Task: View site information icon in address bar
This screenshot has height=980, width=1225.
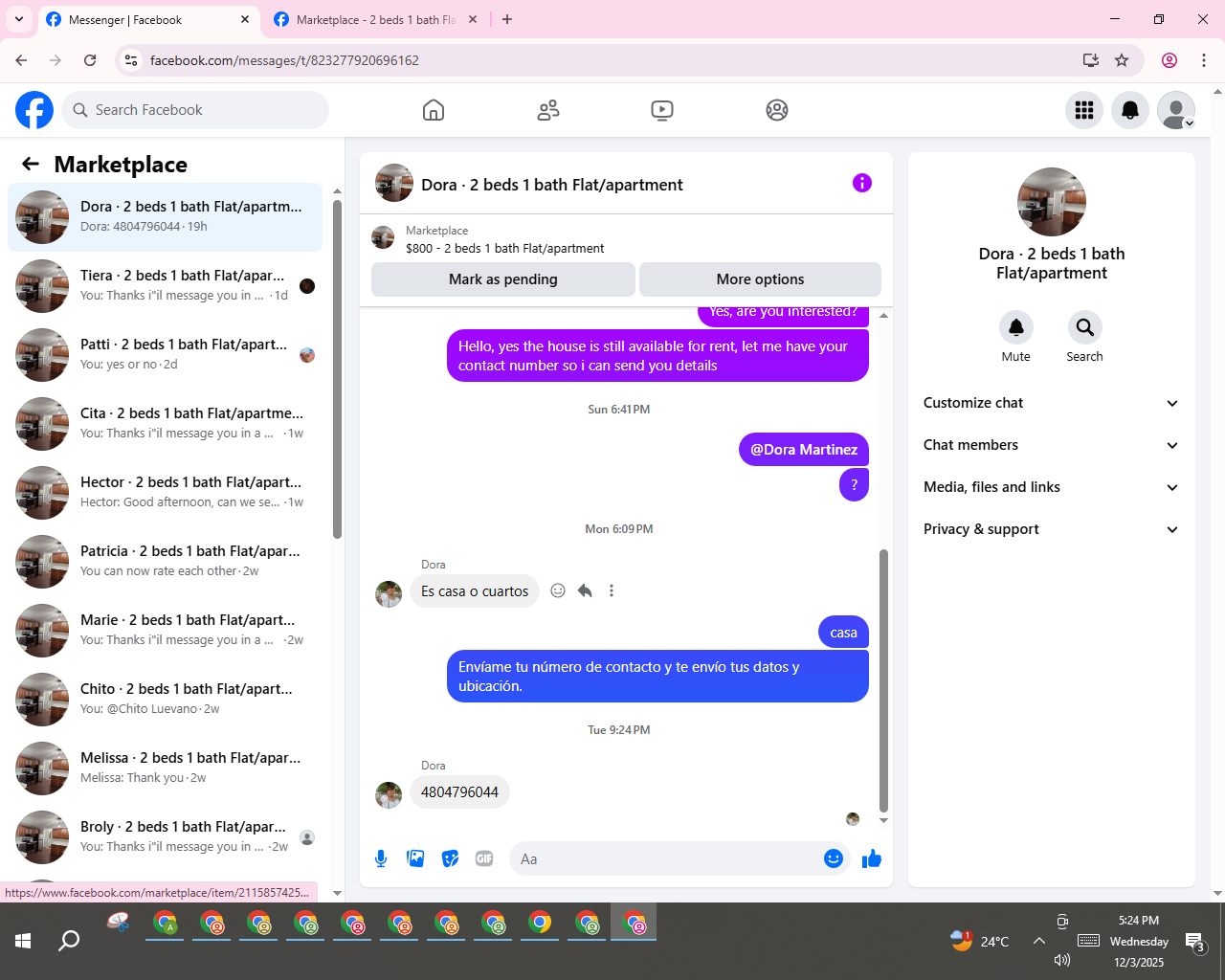Action: coord(132,60)
